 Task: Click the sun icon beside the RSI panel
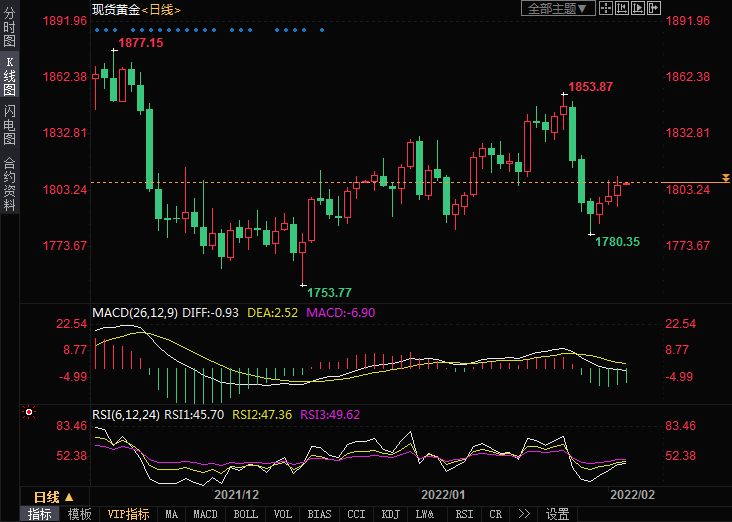coord(29,412)
